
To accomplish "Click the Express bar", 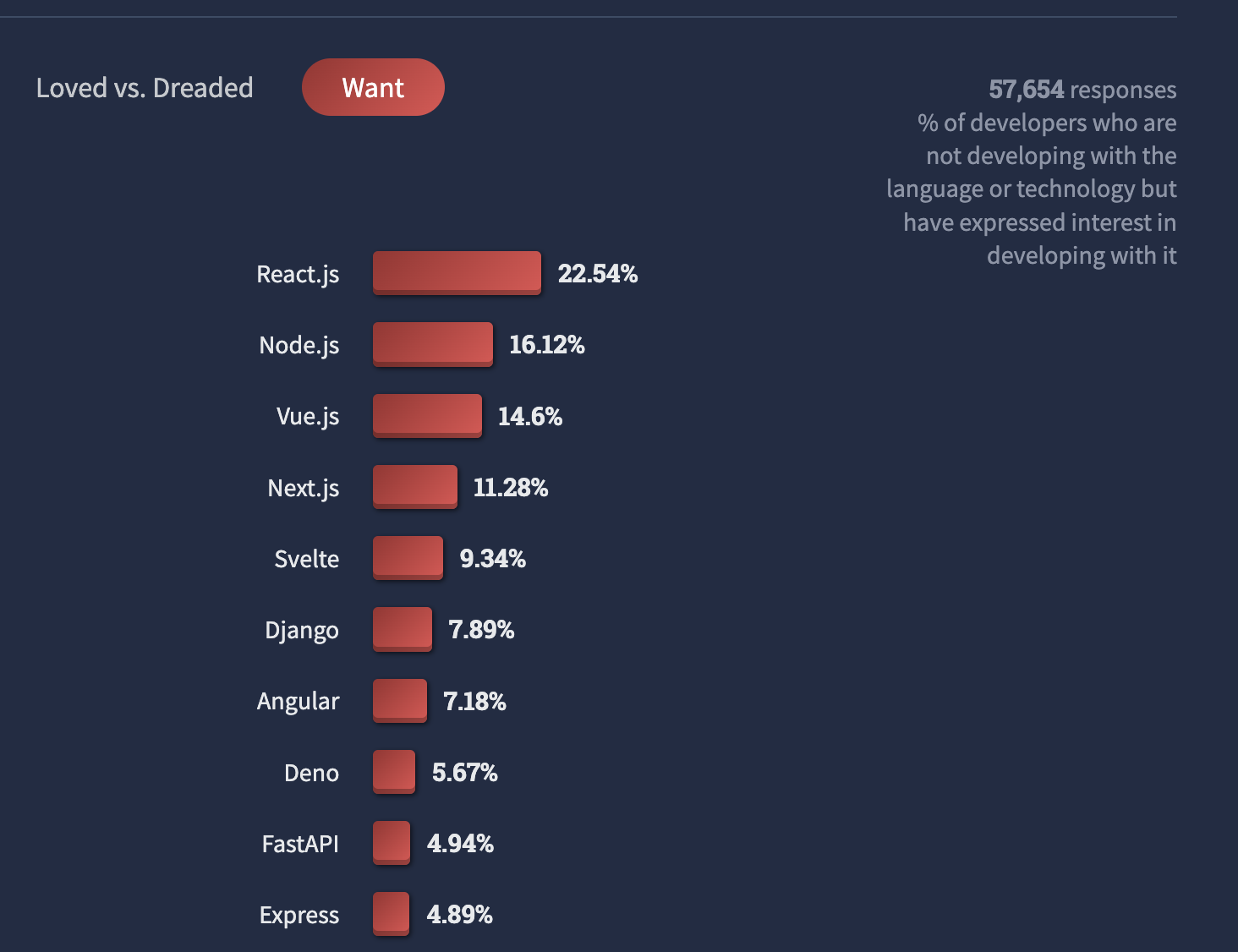I will coord(391,913).
